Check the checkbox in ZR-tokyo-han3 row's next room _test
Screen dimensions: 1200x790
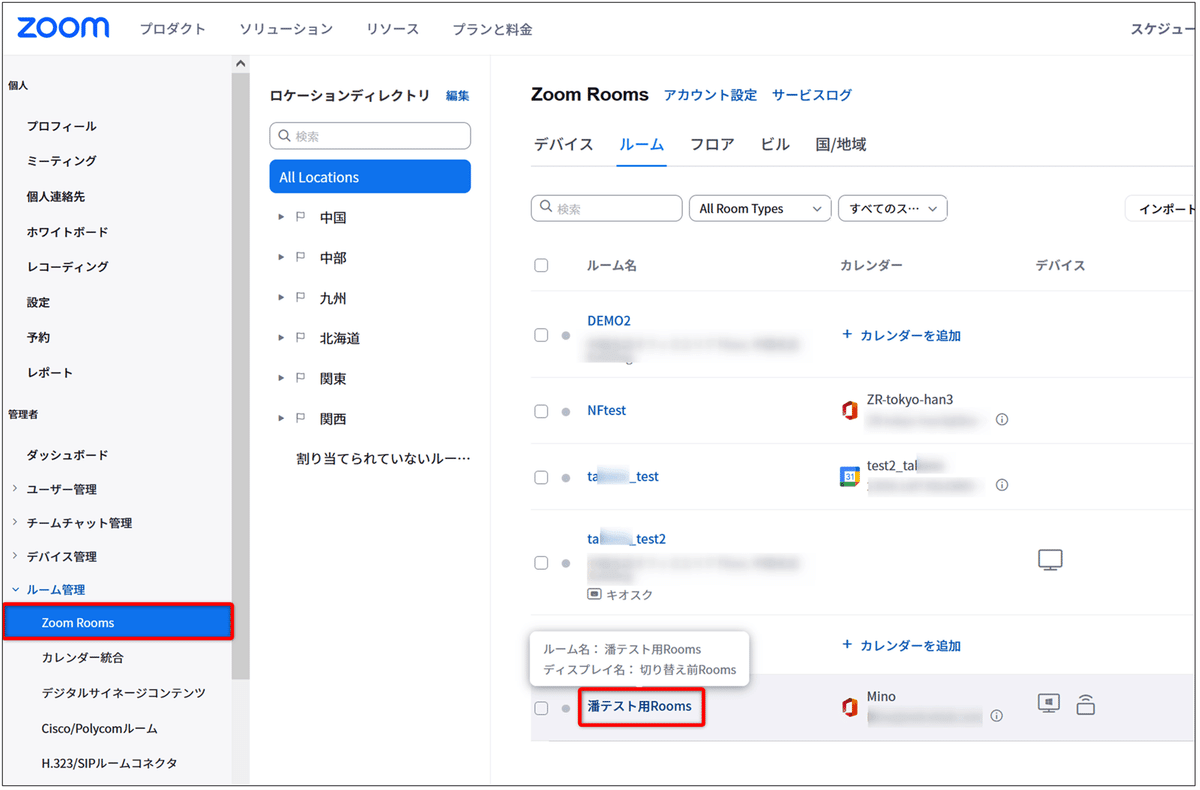(x=541, y=477)
